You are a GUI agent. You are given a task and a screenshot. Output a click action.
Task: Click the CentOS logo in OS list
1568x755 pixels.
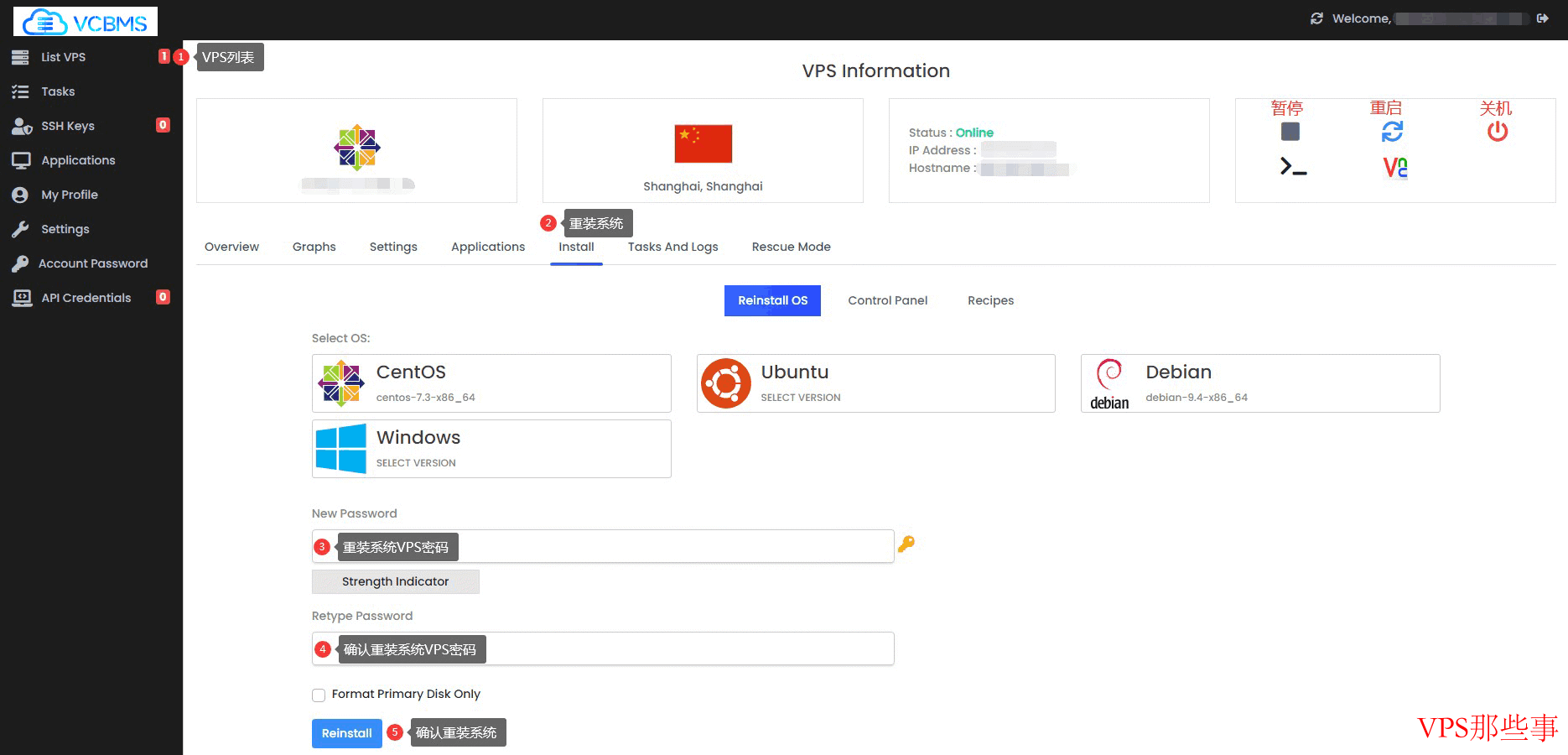coord(341,383)
